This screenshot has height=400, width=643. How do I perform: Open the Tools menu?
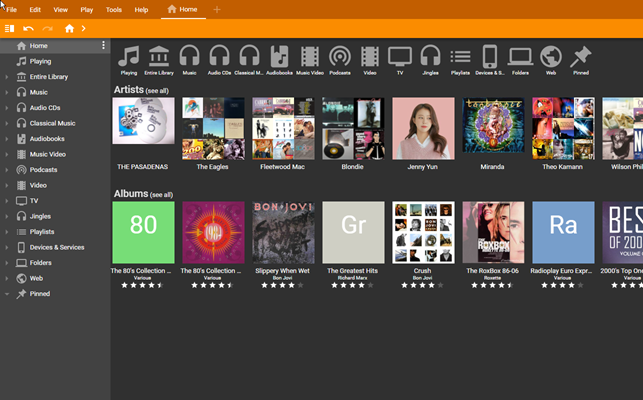tap(114, 9)
